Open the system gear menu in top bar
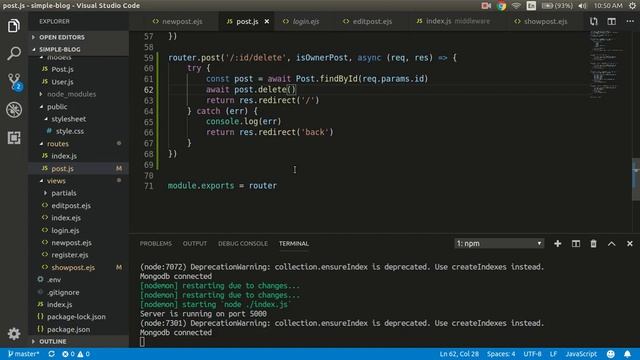640x360 pixels. pos(633,6)
